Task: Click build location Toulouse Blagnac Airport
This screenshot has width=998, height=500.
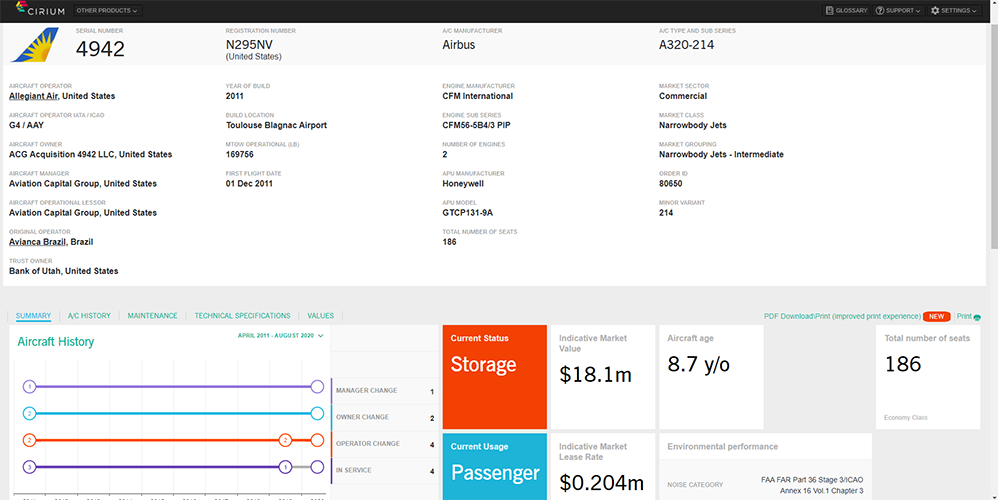Action: click(276, 125)
